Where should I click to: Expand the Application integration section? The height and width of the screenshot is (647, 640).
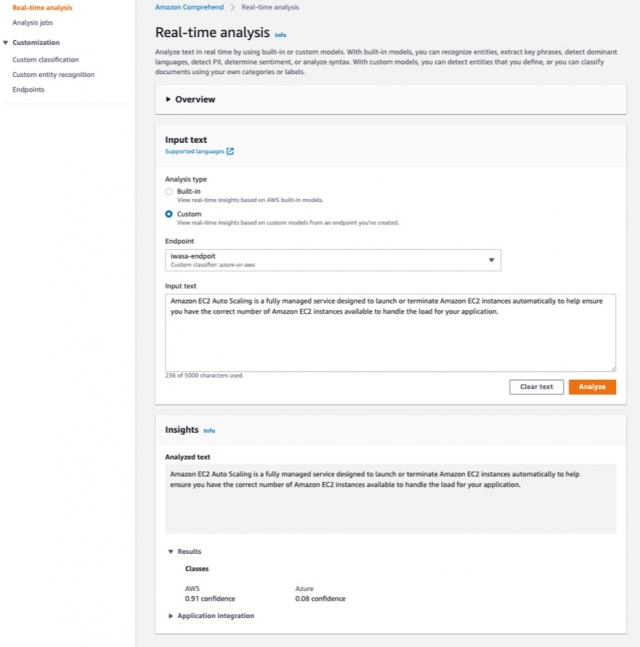pyautogui.click(x=171, y=616)
